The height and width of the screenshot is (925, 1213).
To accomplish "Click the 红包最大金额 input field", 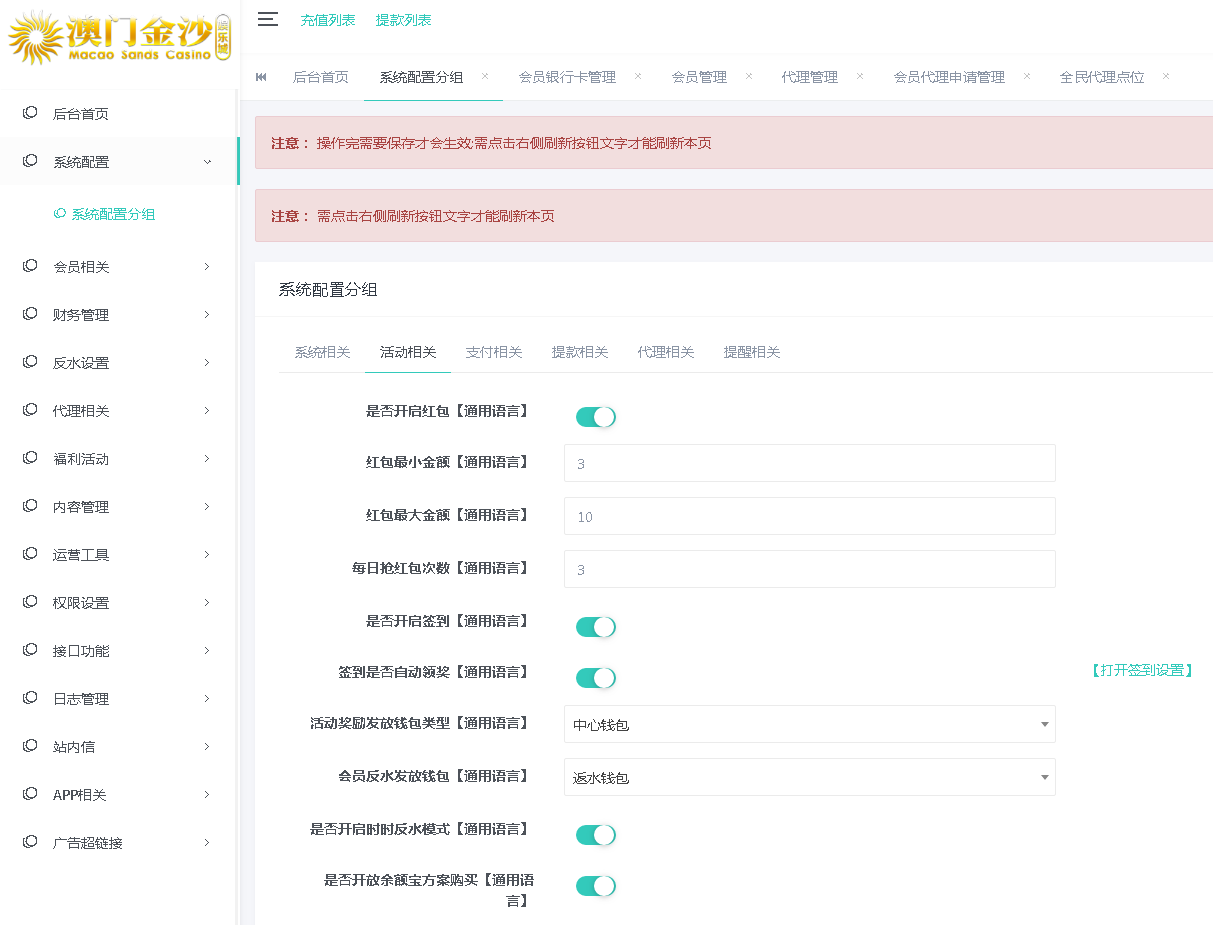I will click(809, 516).
